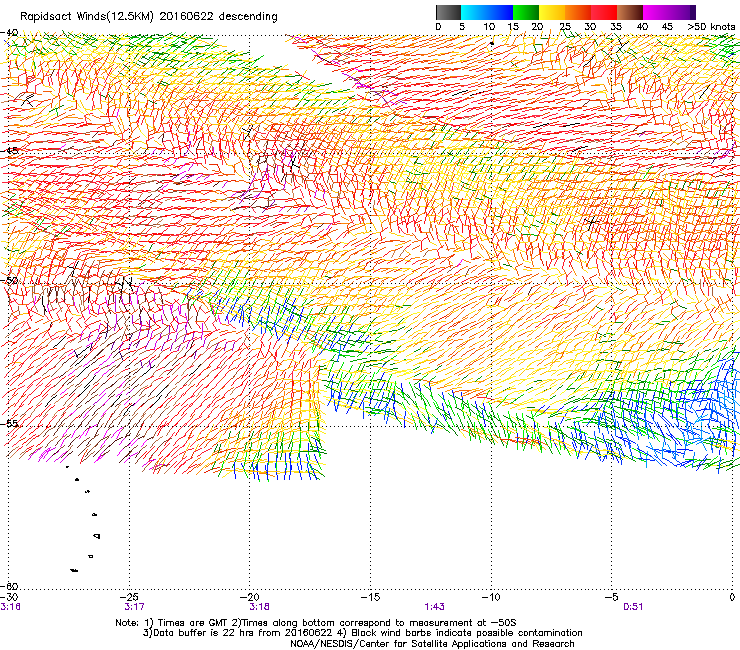
Task: Click the NOAA/NESDIS credit line
Action: tap(432, 644)
